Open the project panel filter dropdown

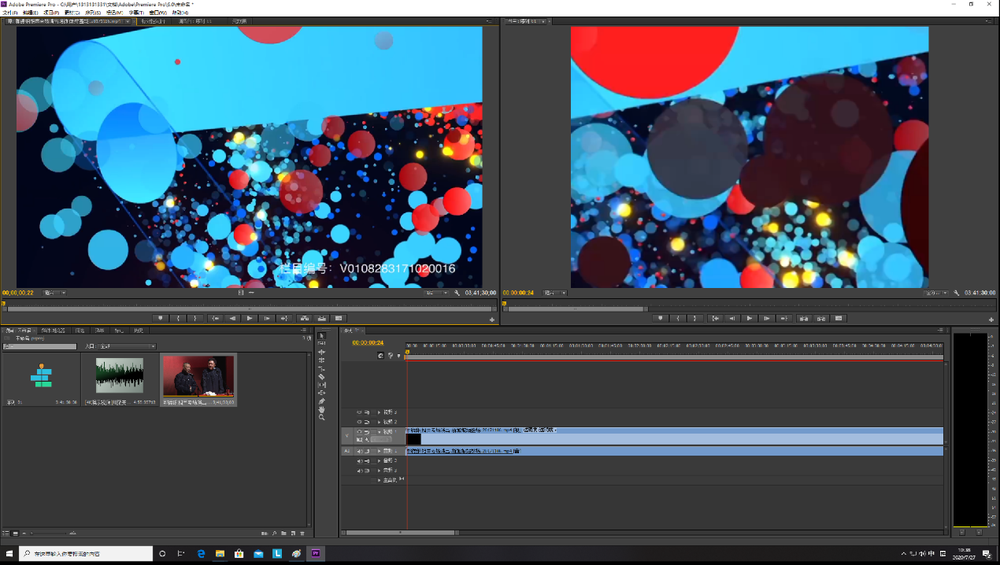click(x=126, y=346)
